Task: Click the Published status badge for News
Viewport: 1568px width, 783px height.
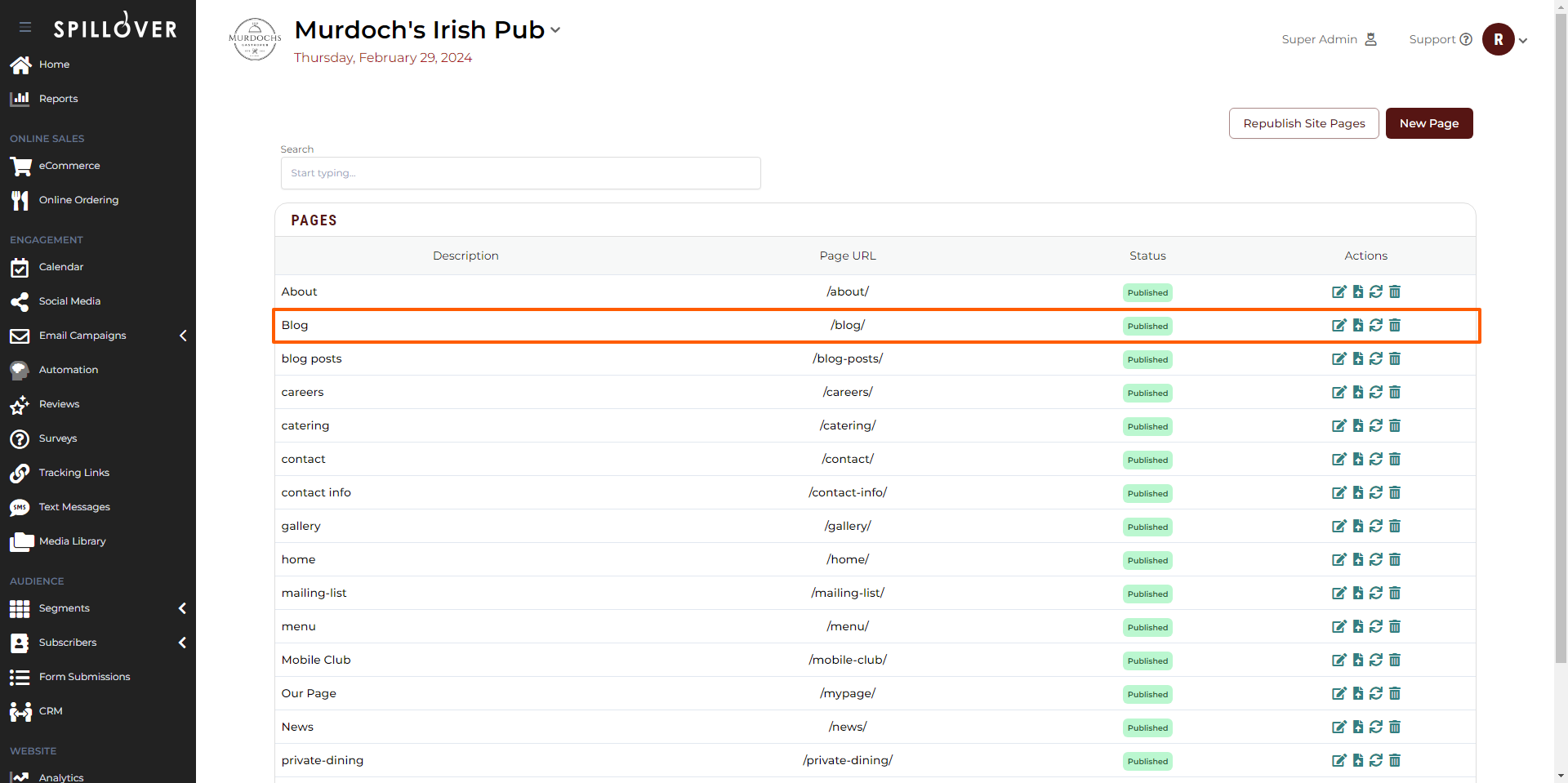Action: pyautogui.click(x=1147, y=727)
